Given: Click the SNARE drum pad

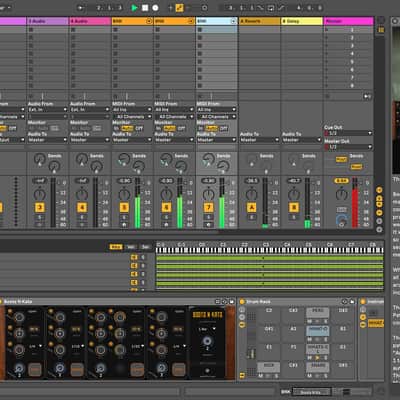Looking at the screenshot, I should tap(318, 367).
